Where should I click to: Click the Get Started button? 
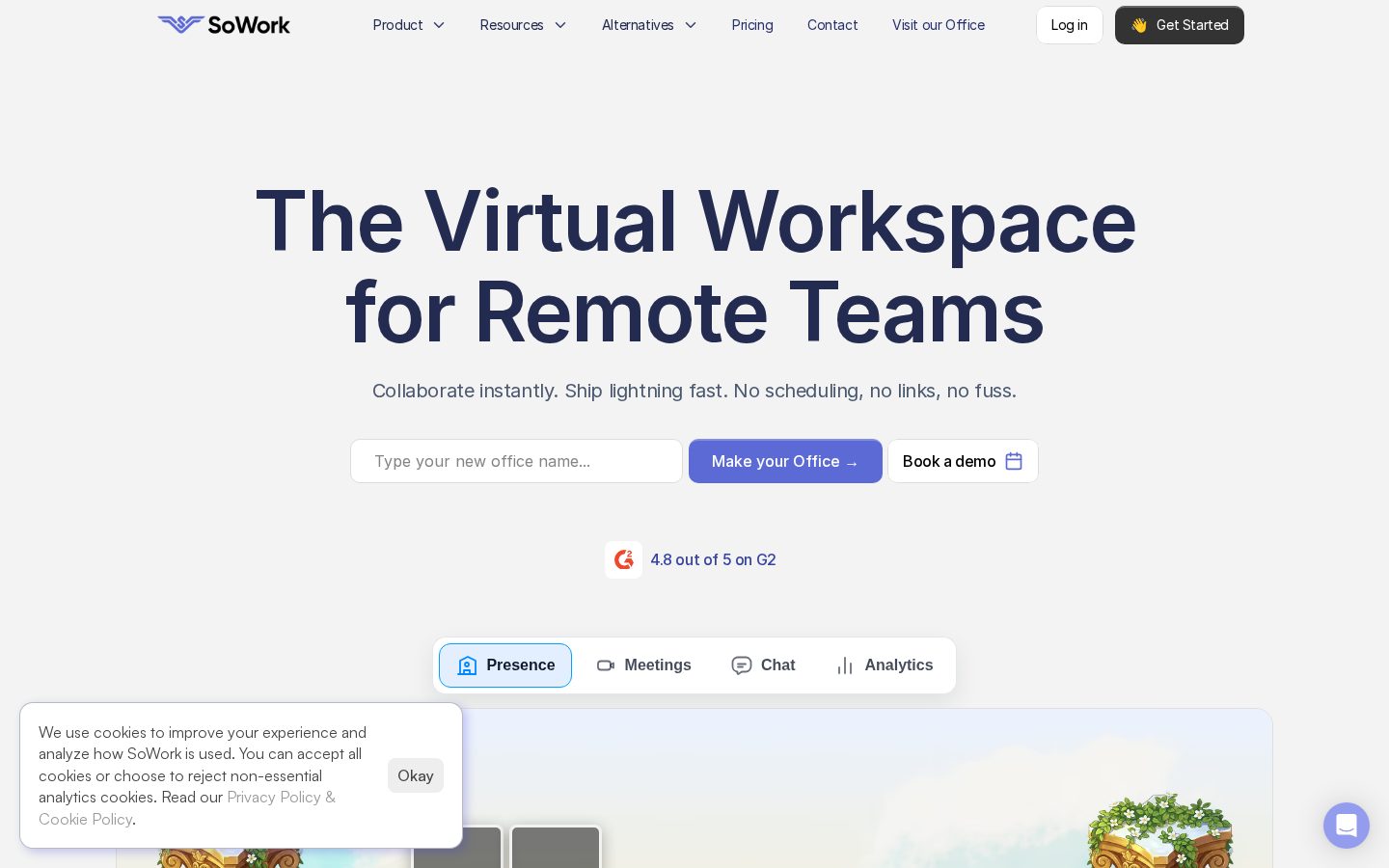(1180, 25)
